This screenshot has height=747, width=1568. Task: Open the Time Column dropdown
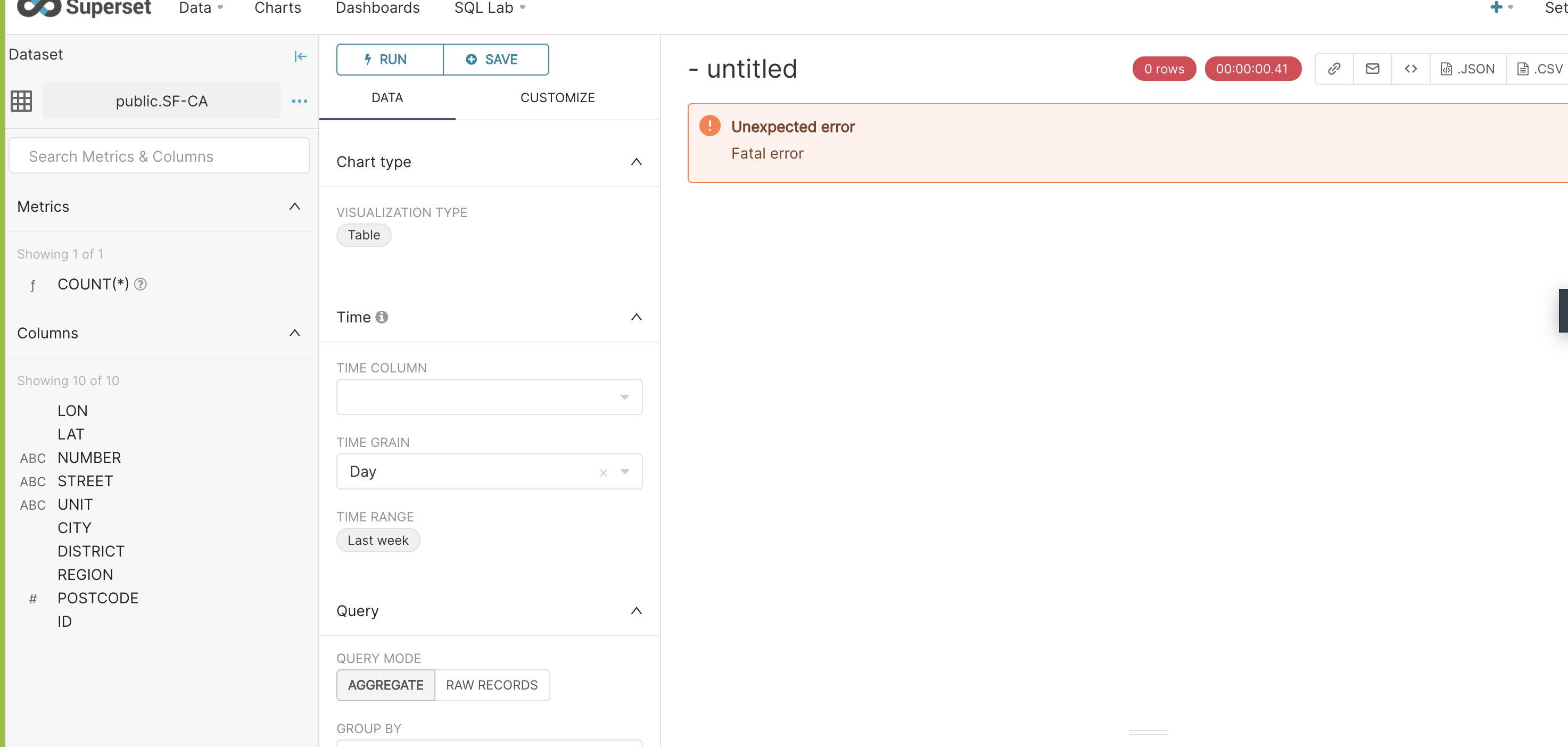(x=489, y=397)
